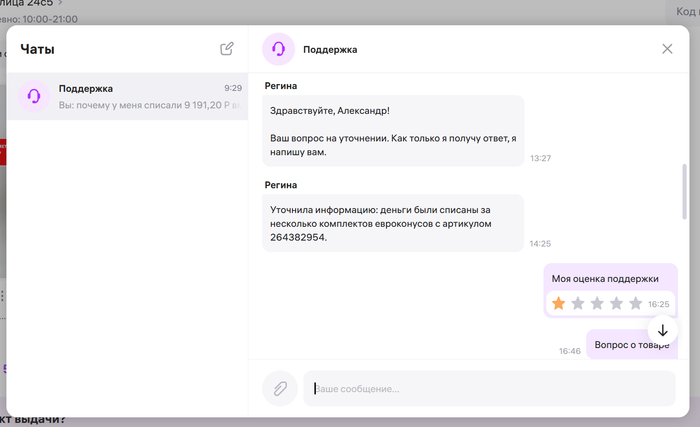Screen dimensions: 700x427
Task: Click the Поддержка title in chat header
Action: [330, 49]
